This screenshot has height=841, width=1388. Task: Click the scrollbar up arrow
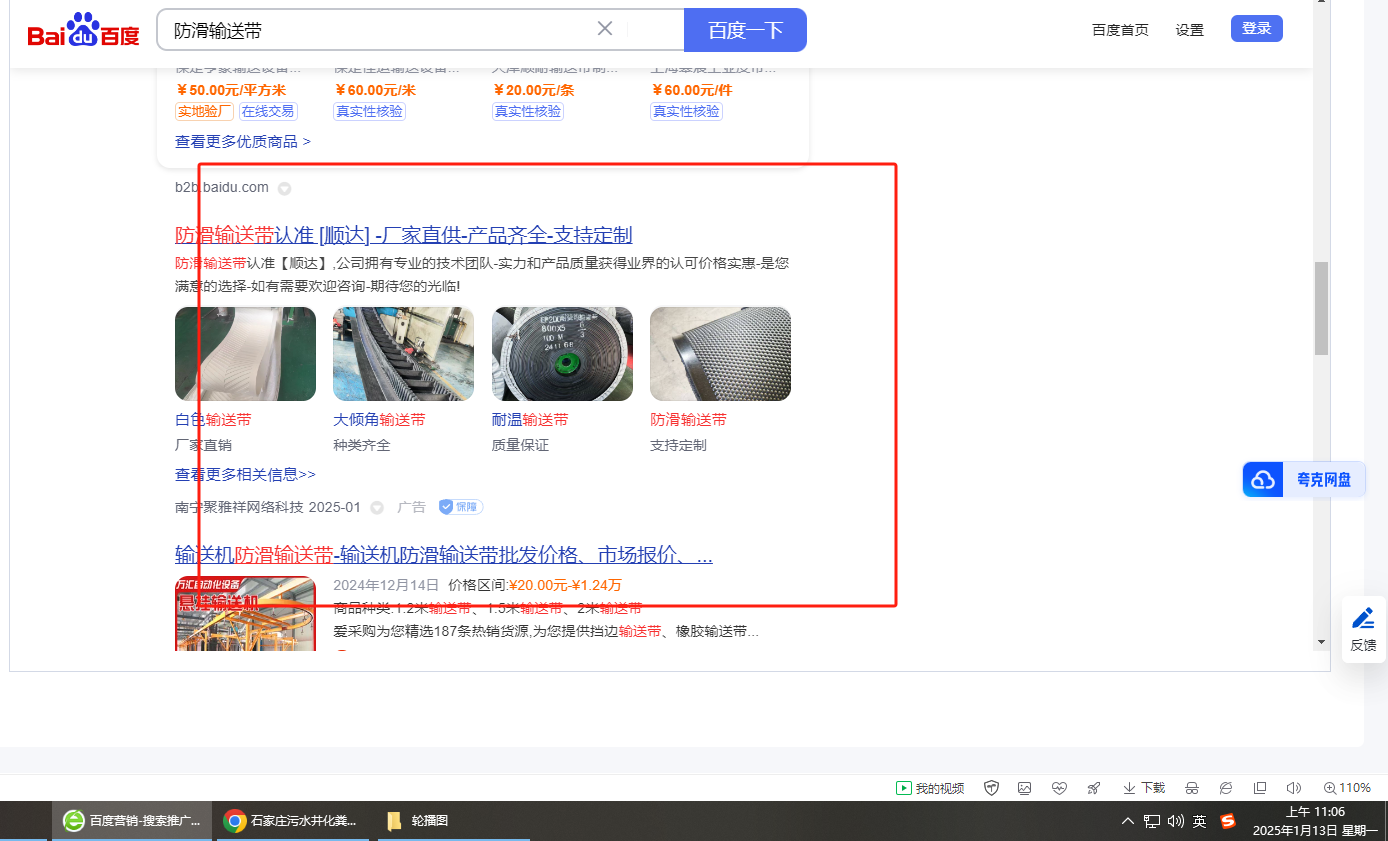point(1322,4)
